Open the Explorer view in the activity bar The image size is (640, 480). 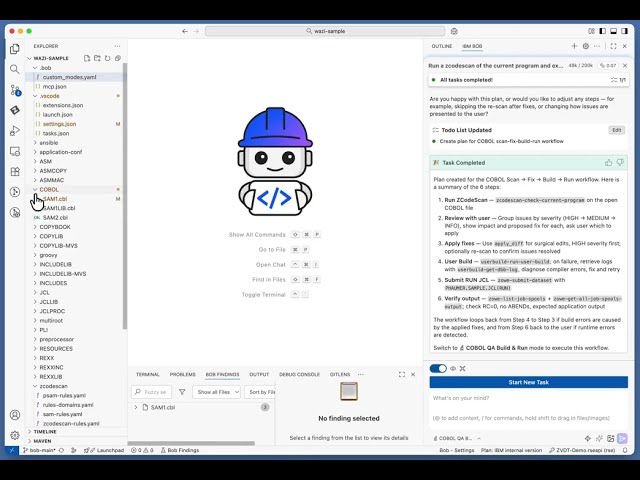15,49
